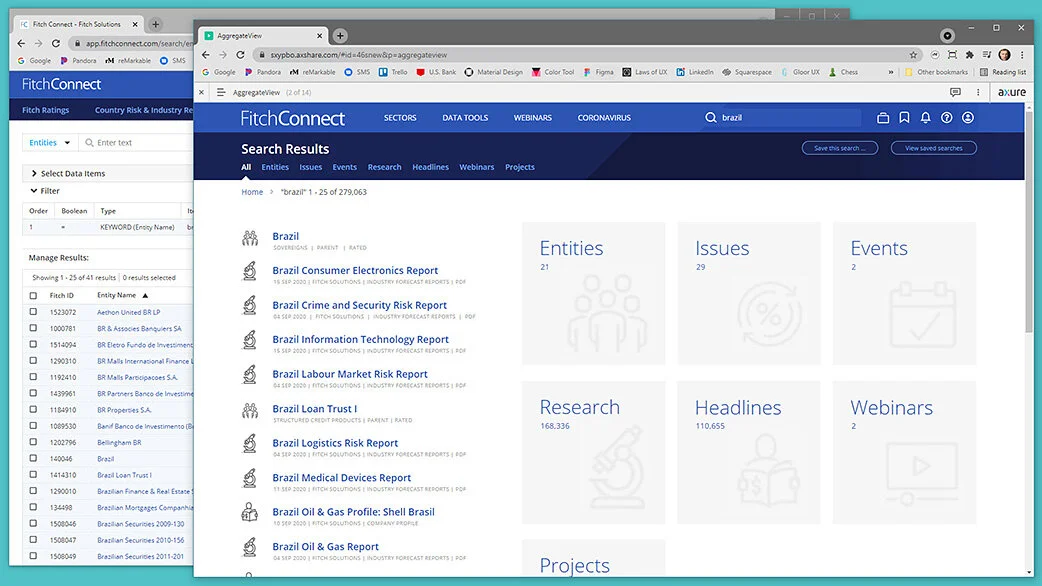Open Axure more options vertical dots

978,92
